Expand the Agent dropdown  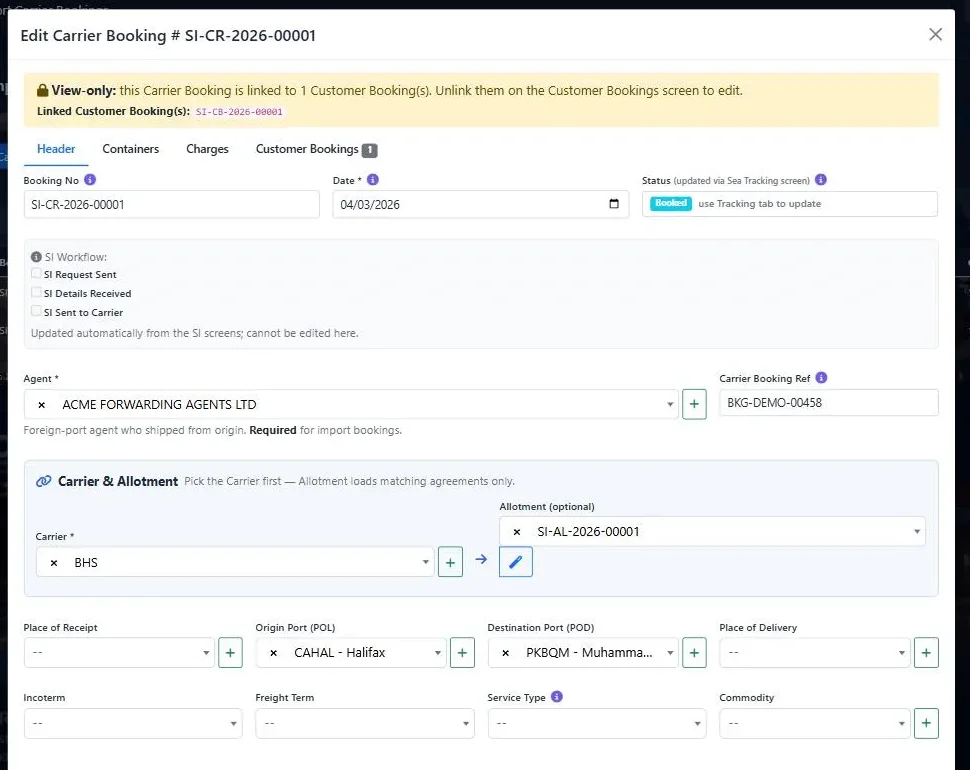(x=670, y=404)
